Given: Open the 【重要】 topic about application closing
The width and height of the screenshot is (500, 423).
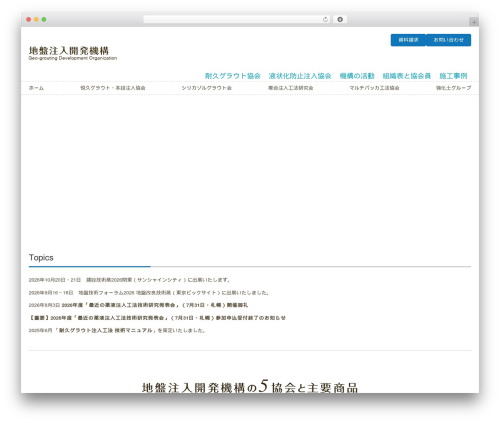Looking at the screenshot, I should (x=157, y=318).
